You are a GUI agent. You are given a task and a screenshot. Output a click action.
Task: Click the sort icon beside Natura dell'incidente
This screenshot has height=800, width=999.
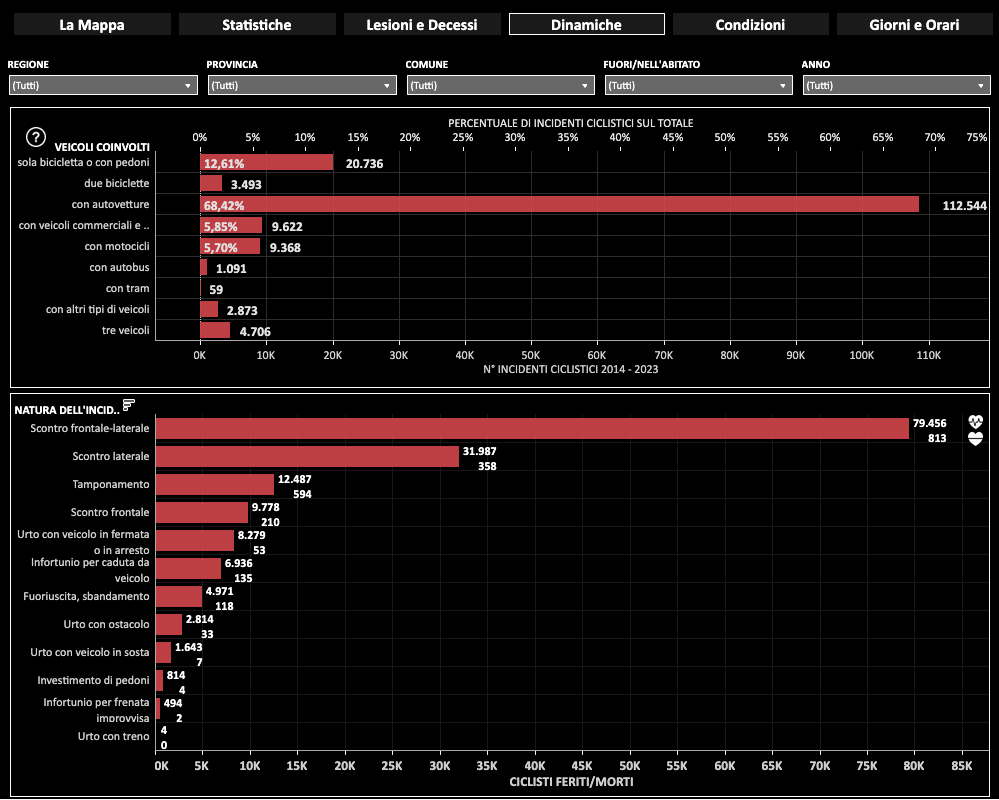click(128, 405)
